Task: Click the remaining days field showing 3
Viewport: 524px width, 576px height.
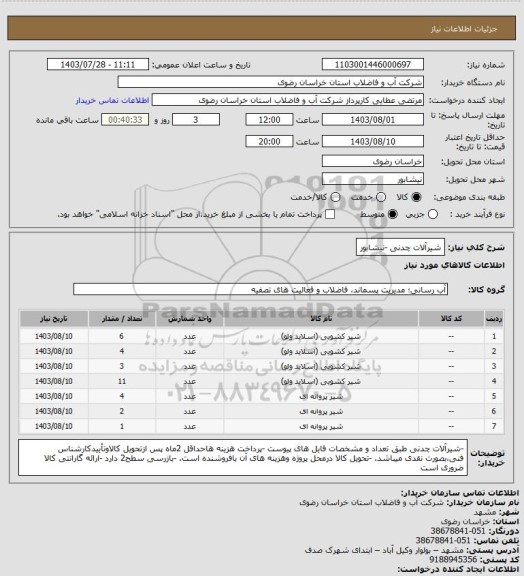Action: pos(196,120)
